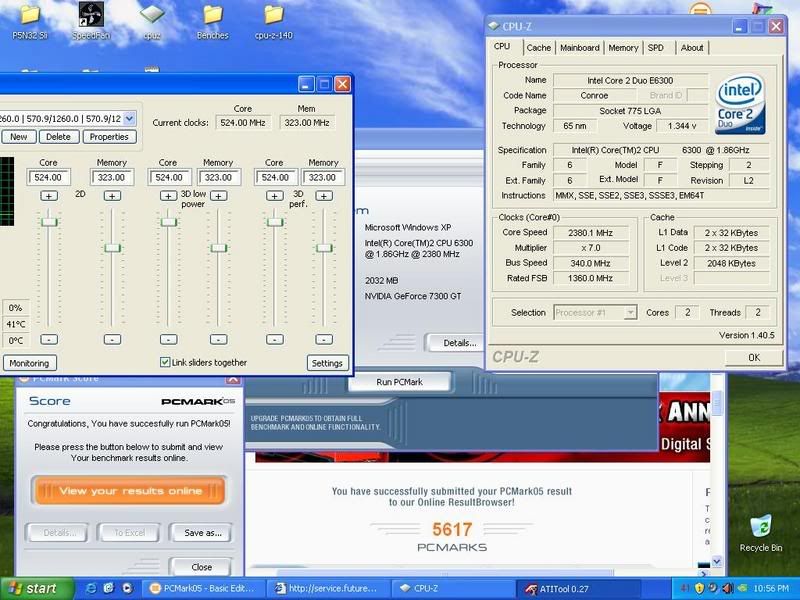Click the 5617 PCMarks score text
This screenshot has height=600, width=800.
(x=452, y=530)
